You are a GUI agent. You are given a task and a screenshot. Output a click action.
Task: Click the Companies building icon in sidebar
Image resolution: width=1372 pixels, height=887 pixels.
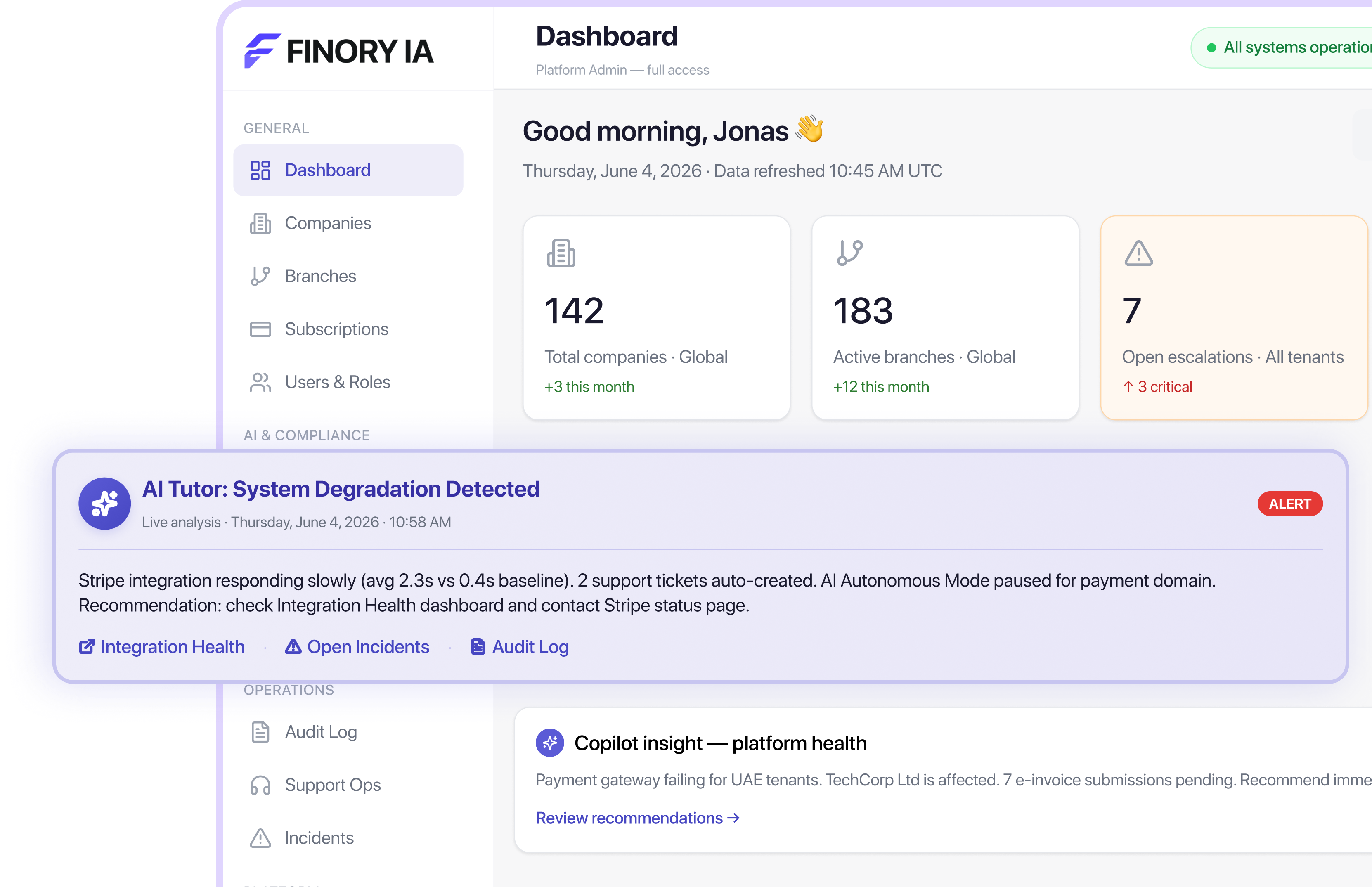coord(260,223)
